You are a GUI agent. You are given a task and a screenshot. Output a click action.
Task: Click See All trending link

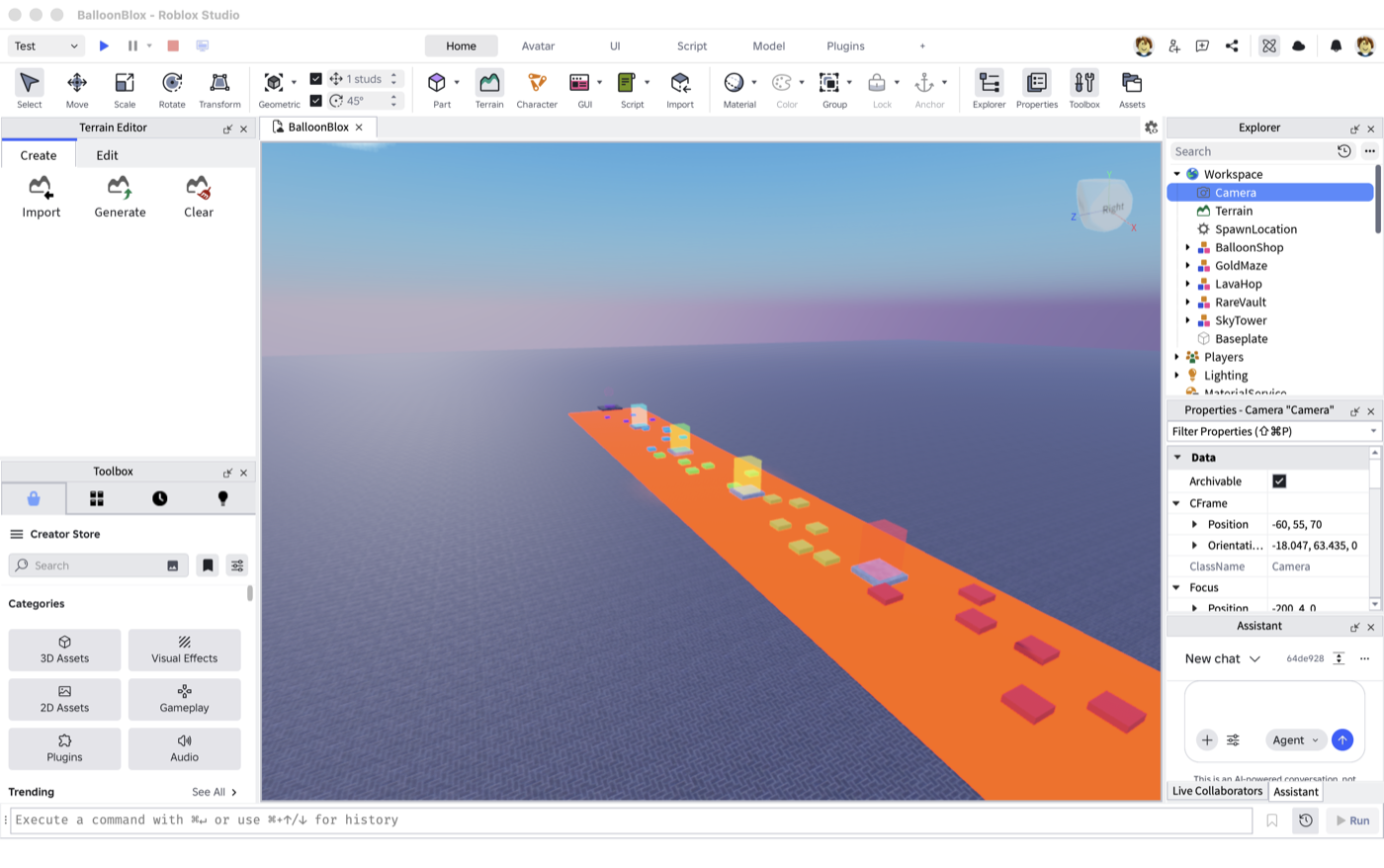[215, 793]
